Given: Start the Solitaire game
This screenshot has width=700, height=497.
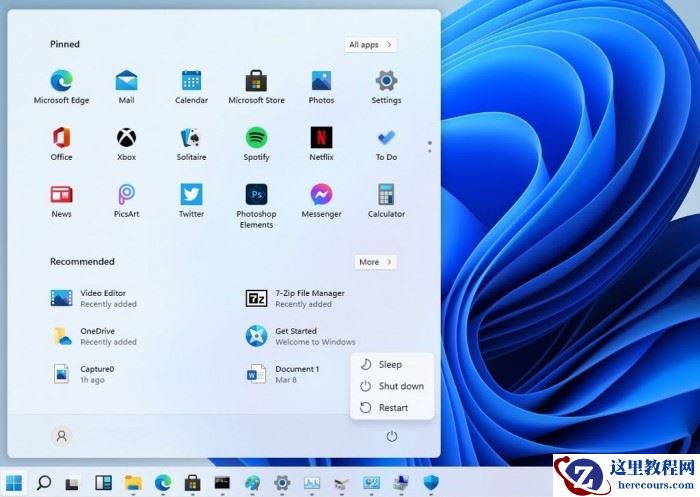Looking at the screenshot, I should coord(192,144).
